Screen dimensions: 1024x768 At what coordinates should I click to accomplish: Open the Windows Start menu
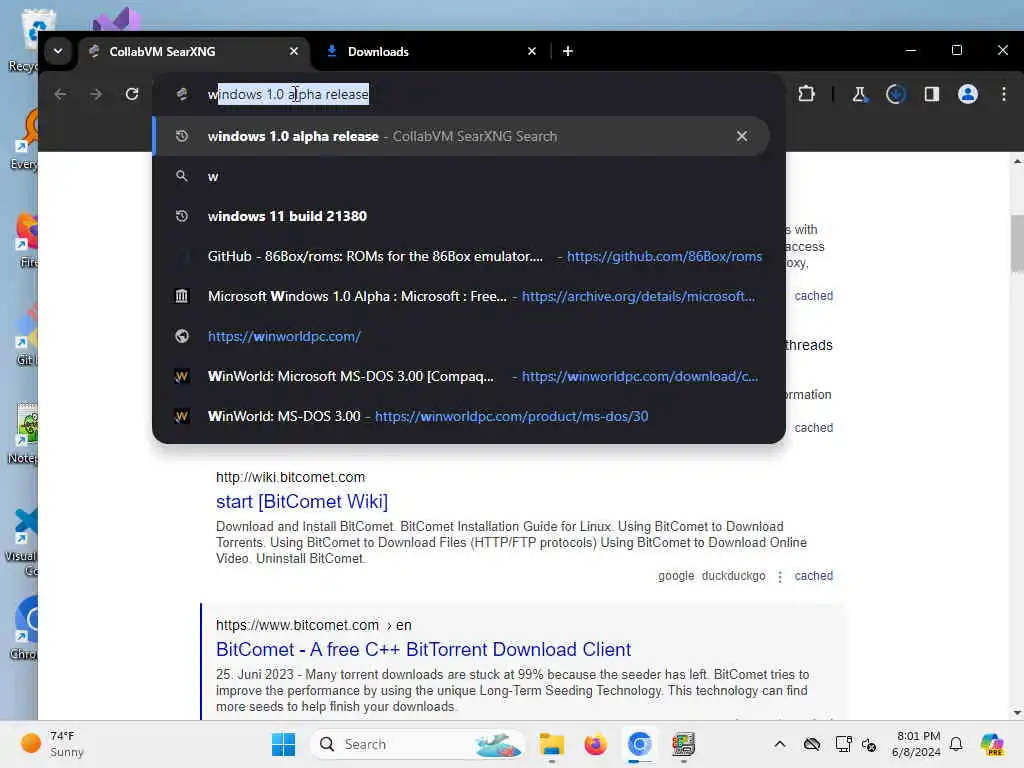(x=283, y=744)
